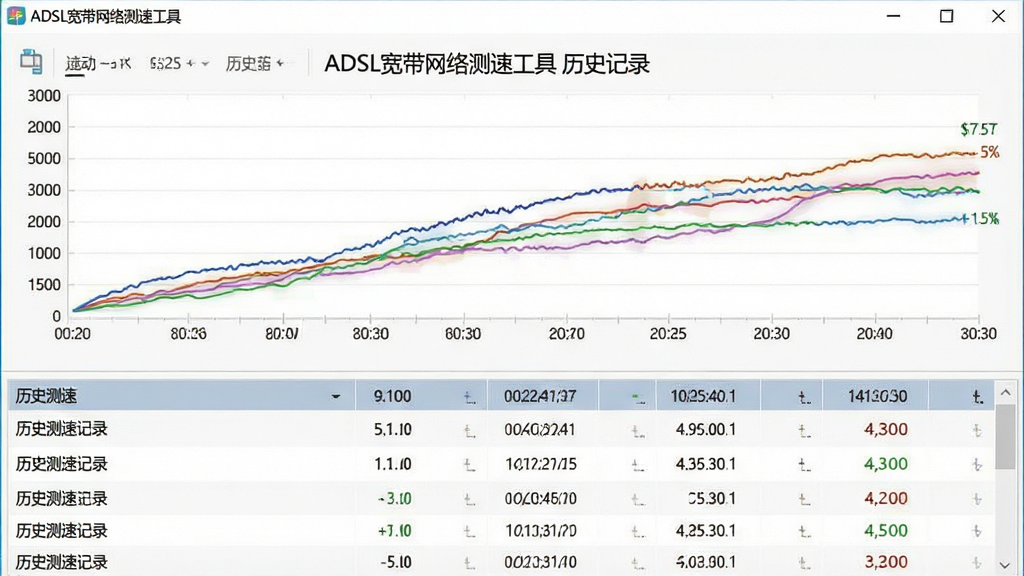Click the header icon right of 10:25:40.1
This screenshot has height=576, width=1024.
(804, 397)
